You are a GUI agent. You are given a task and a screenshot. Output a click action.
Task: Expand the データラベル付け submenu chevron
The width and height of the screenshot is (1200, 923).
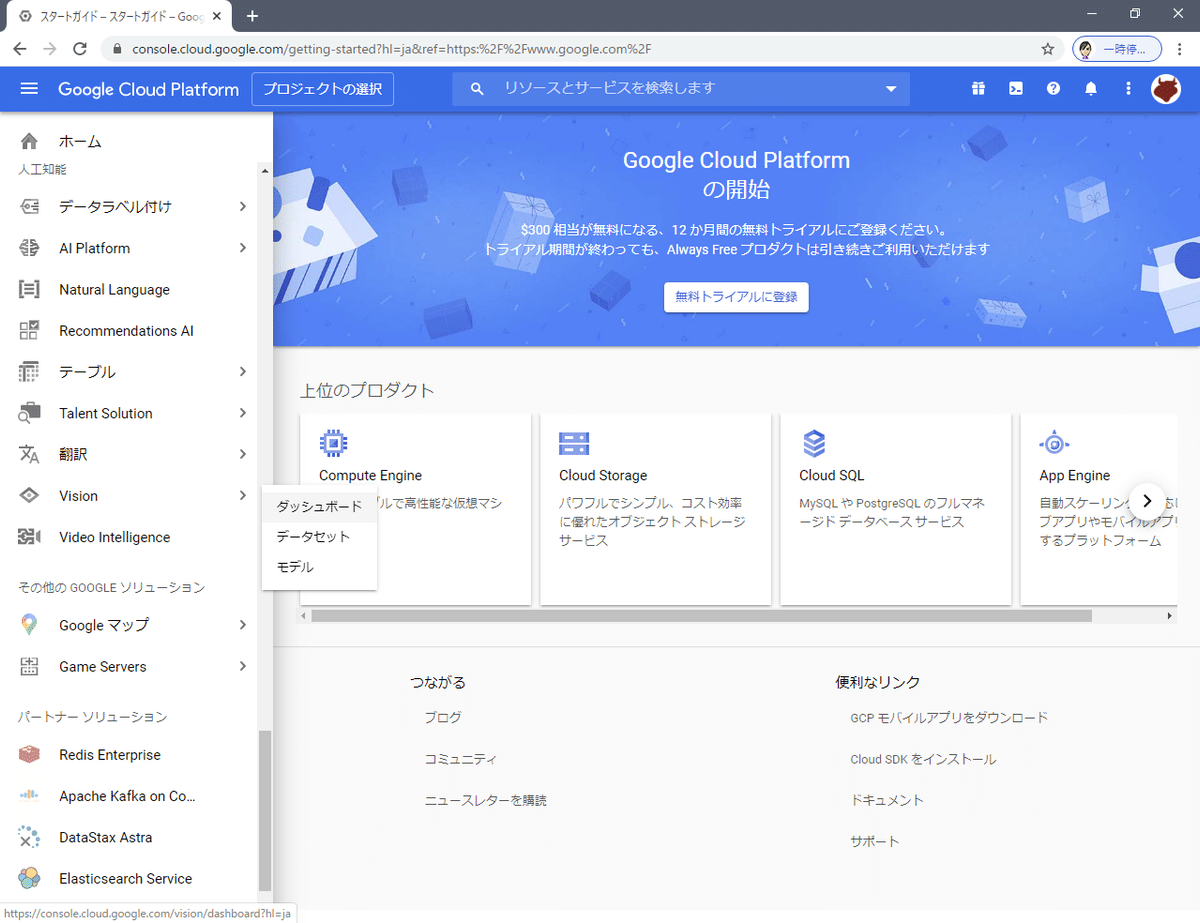[243, 207]
